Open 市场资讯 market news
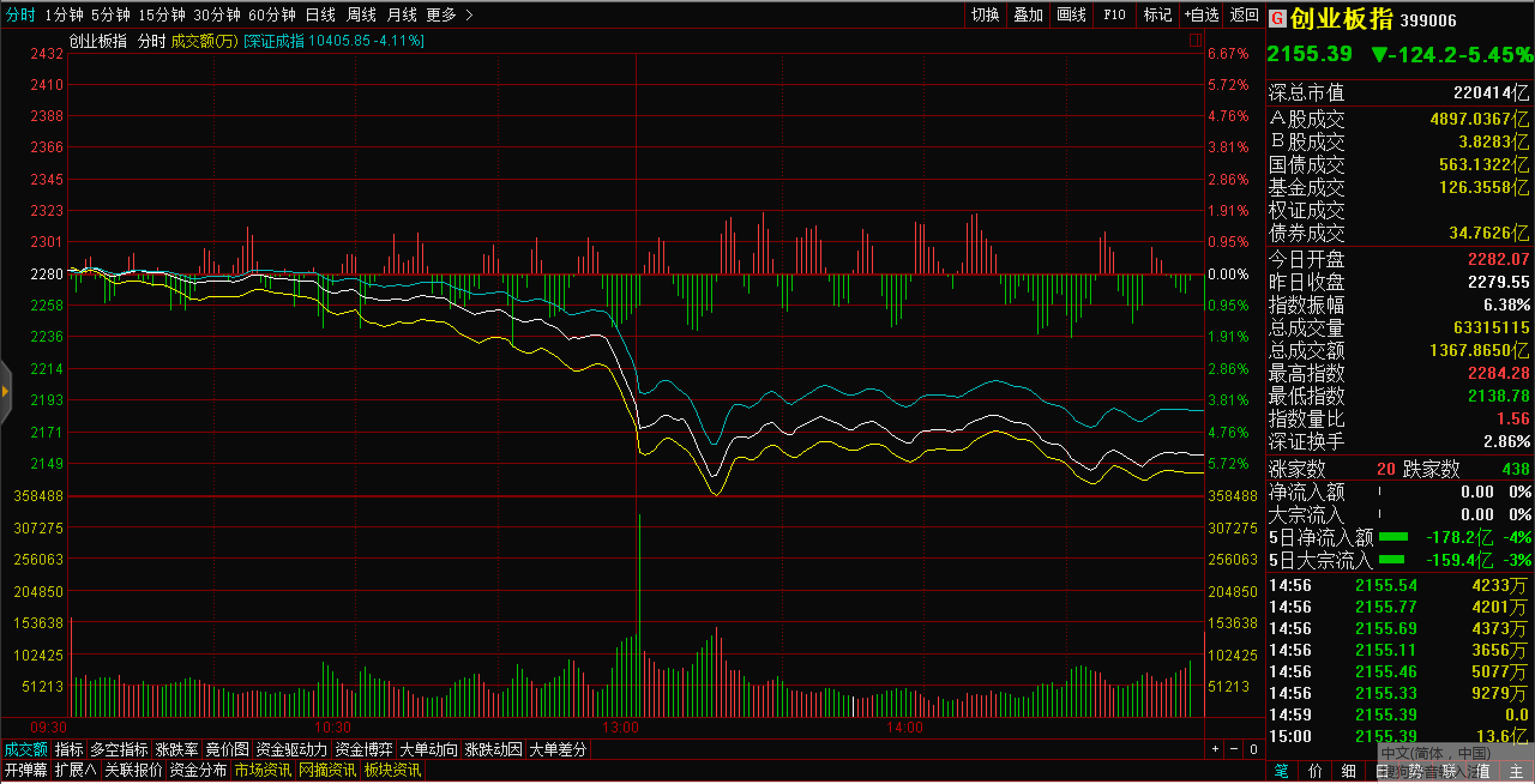The height and width of the screenshot is (784, 1535). click(x=263, y=770)
